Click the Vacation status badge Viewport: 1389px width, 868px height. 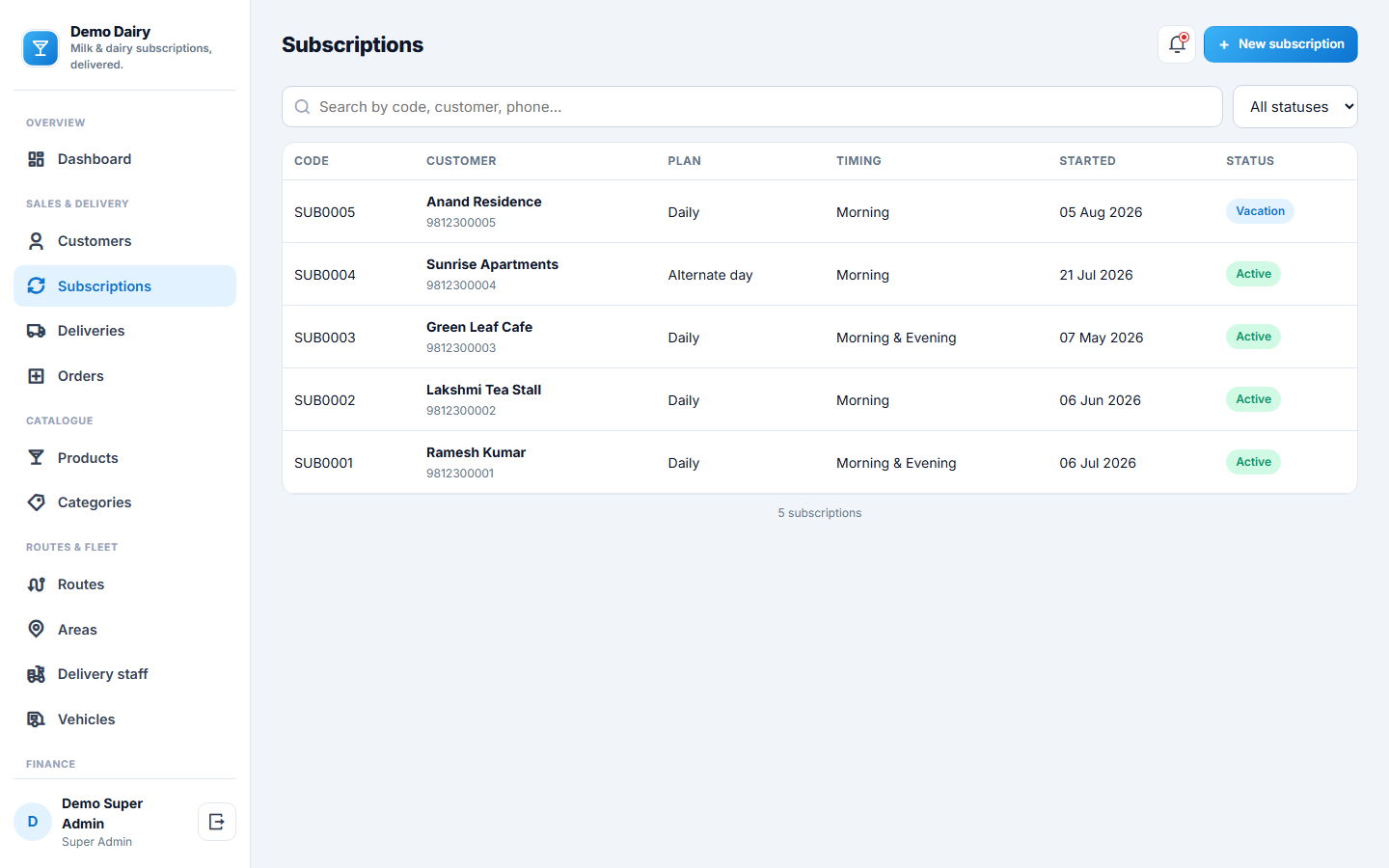[x=1260, y=211]
